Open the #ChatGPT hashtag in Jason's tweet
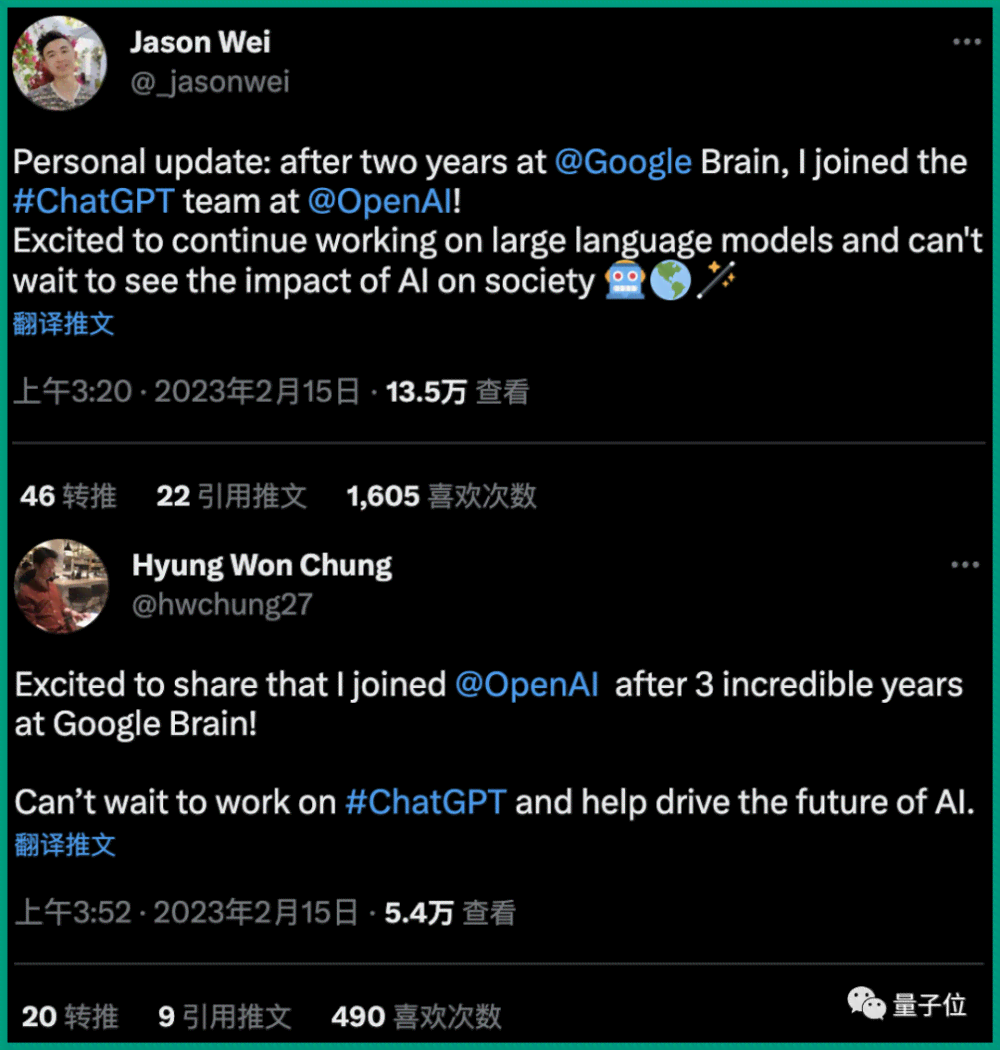Image resolution: width=1000 pixels, height=1050 pixels. tap(94, 201)
